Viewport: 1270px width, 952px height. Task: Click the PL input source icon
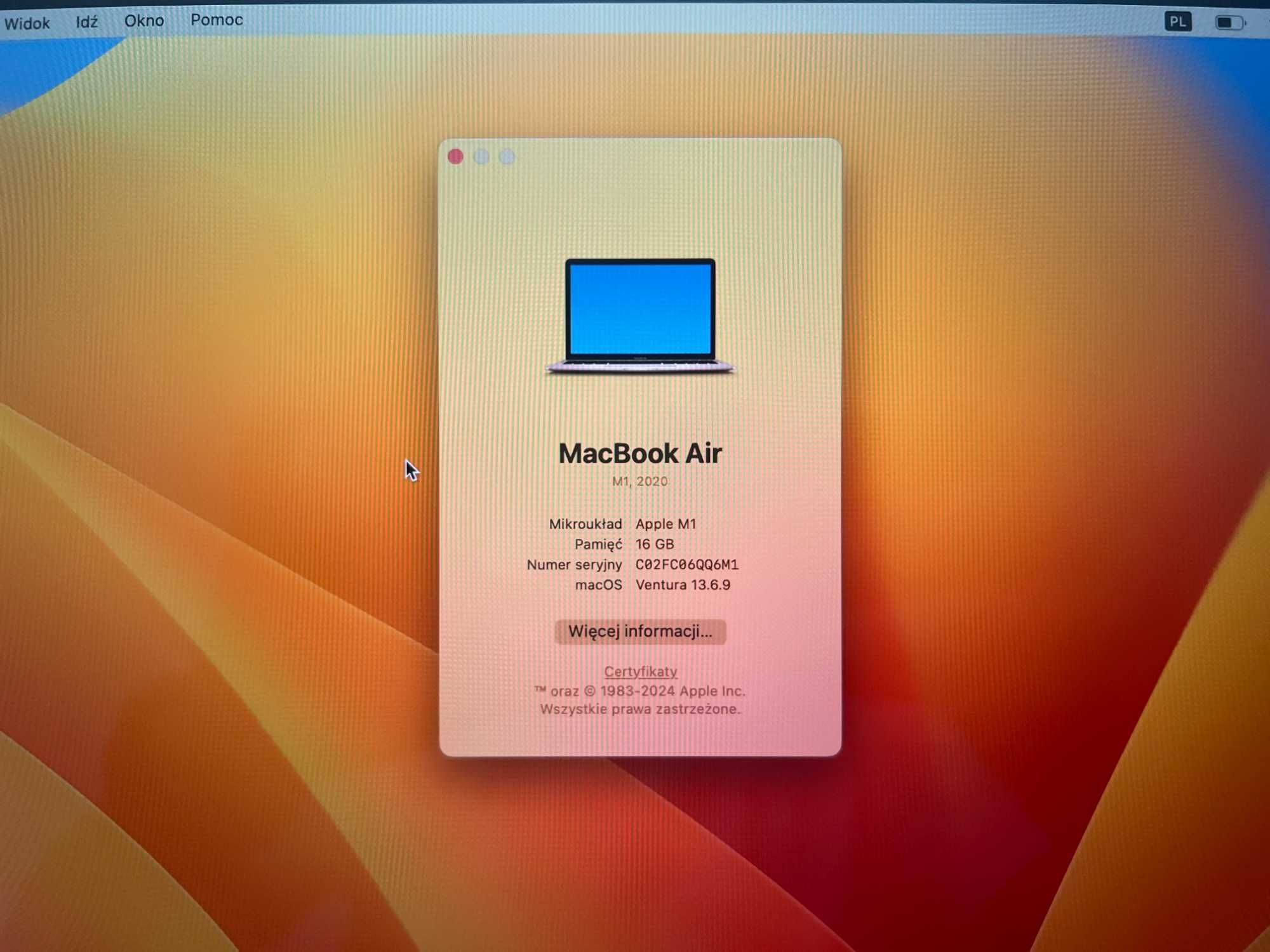coord(1178,22)
